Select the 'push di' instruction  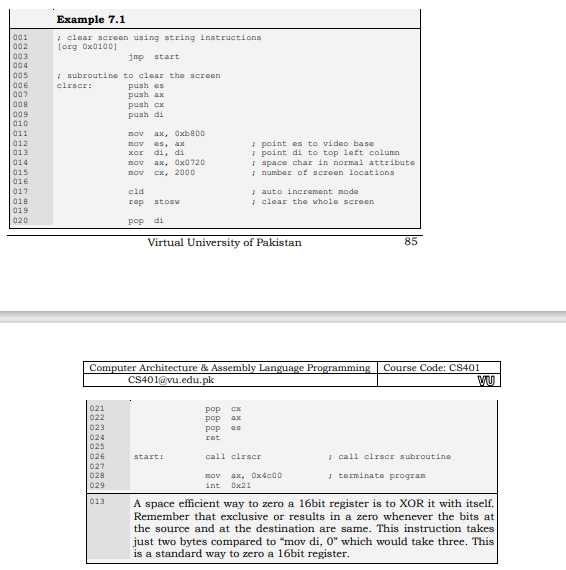tap(146, 115)
